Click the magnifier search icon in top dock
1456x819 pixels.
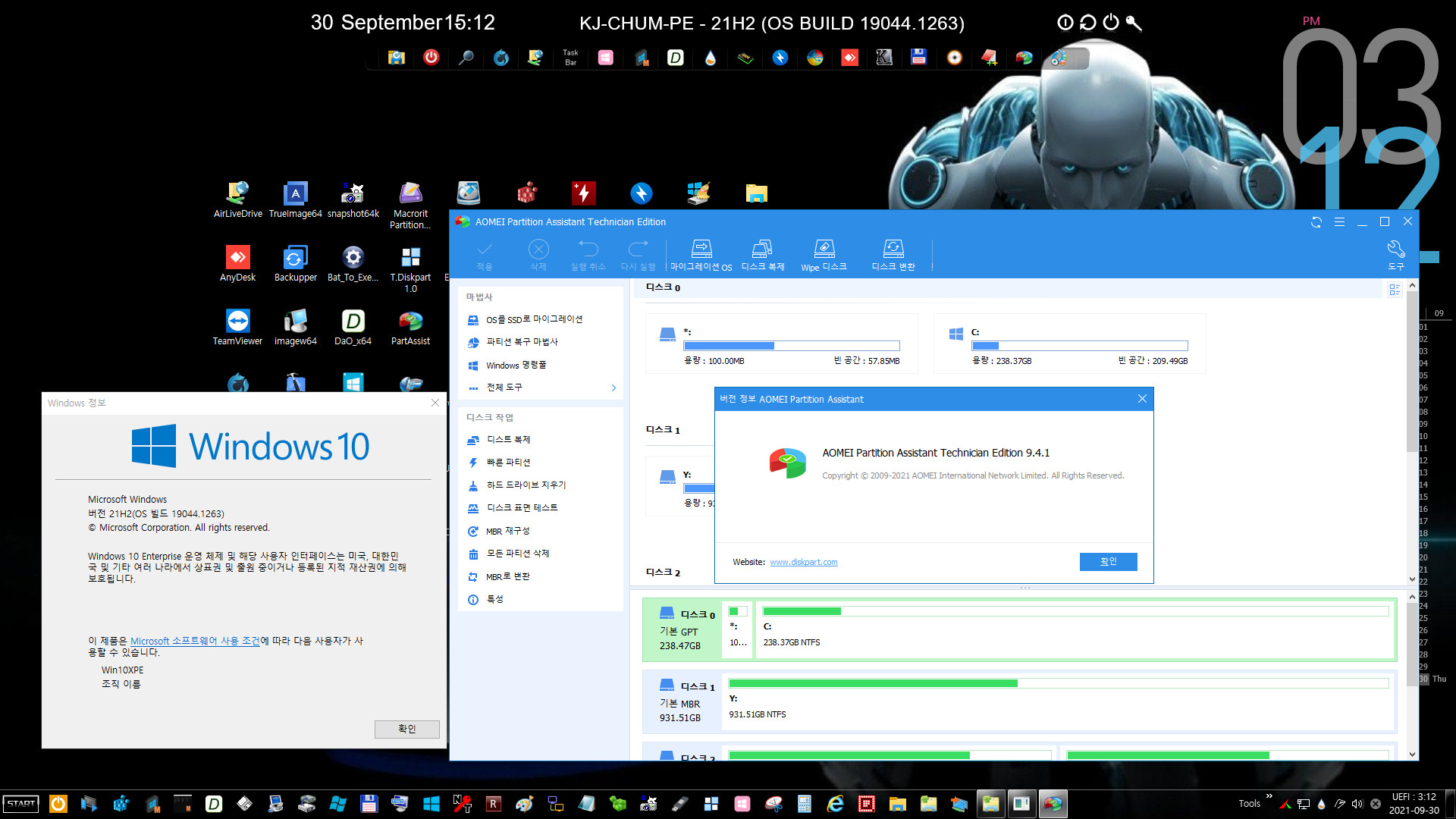(x=466, y=57)
